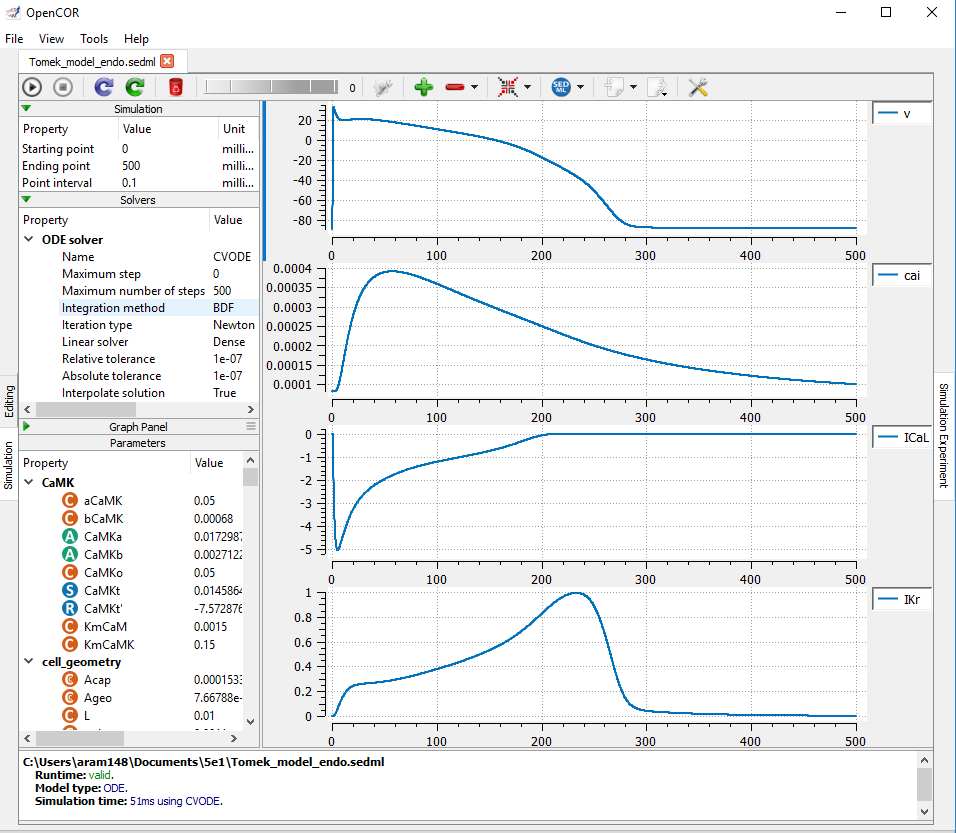Clear simulation data with the red bin icon

coord(176,88)
